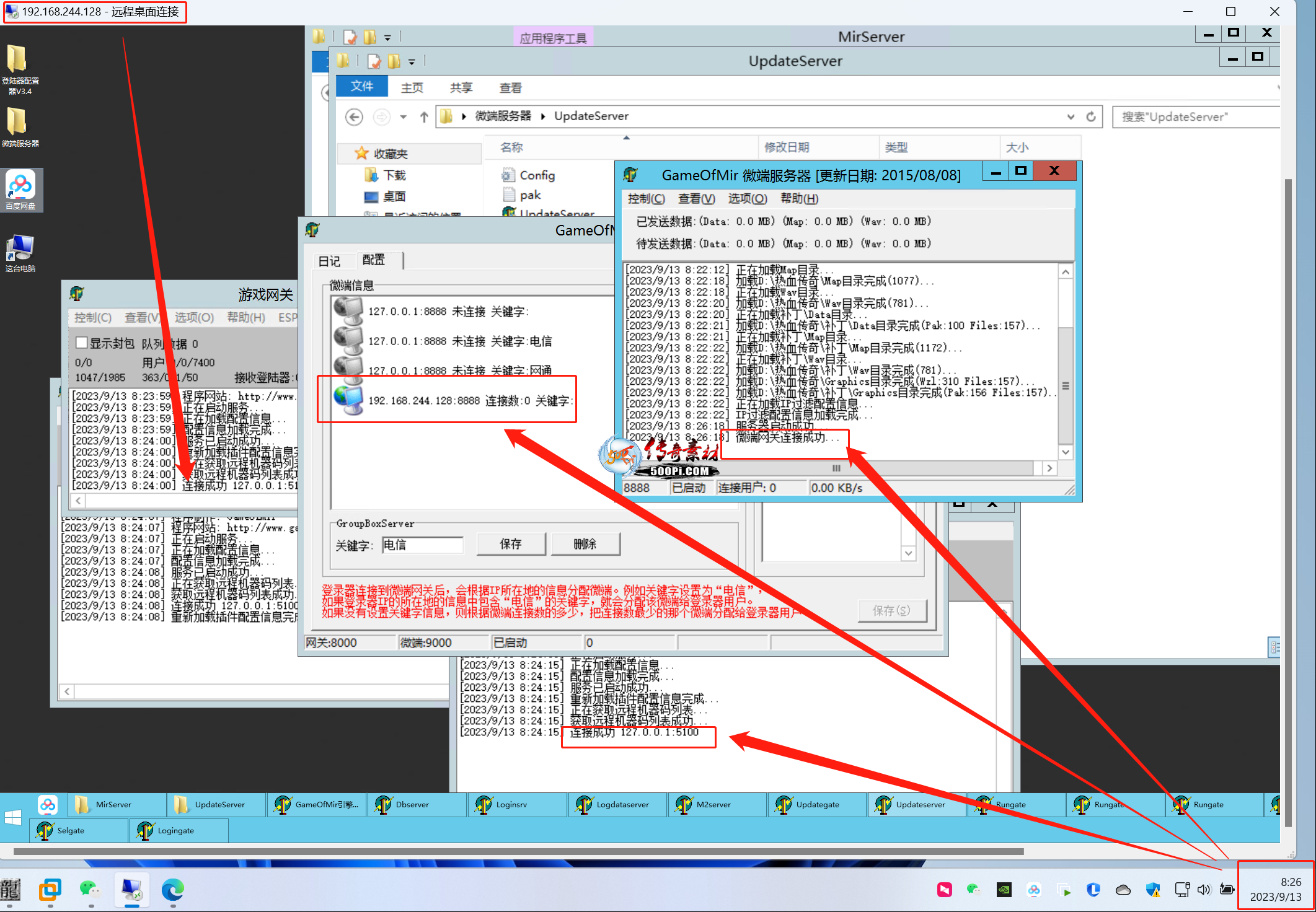This screenshot has height=912, width=1316.
Task: Open WeChat on the host taskbar
Action: (91, 890)
